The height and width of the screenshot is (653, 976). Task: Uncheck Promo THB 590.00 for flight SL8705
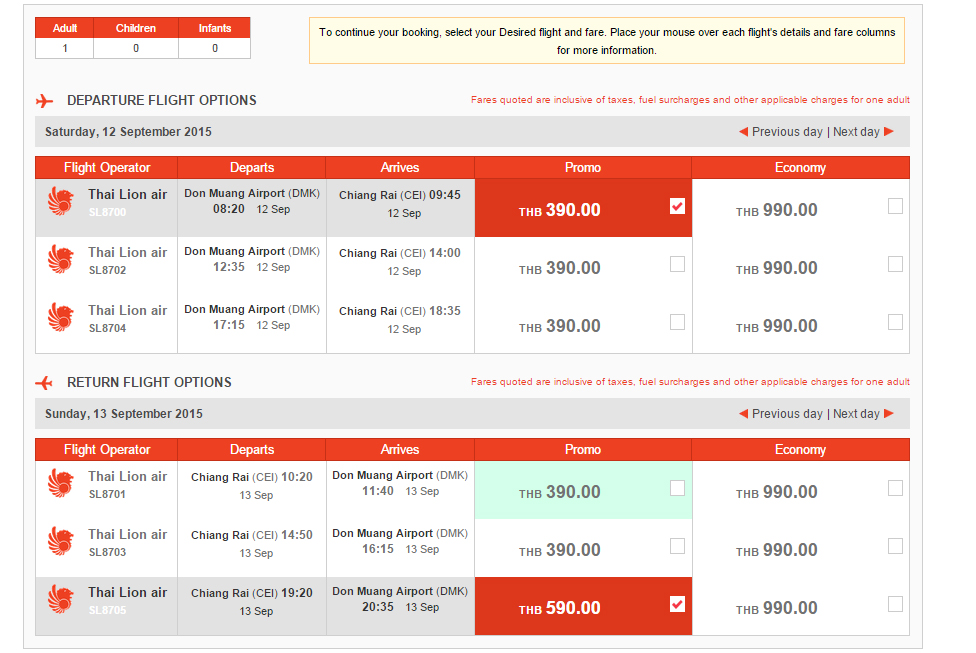coord(677,604)
